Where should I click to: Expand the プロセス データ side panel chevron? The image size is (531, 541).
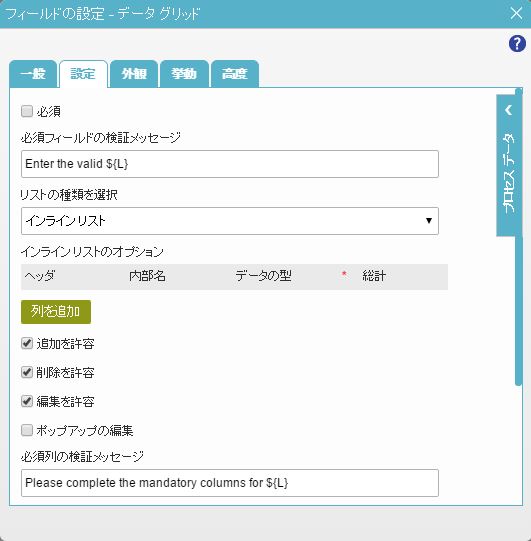[508, 110]
